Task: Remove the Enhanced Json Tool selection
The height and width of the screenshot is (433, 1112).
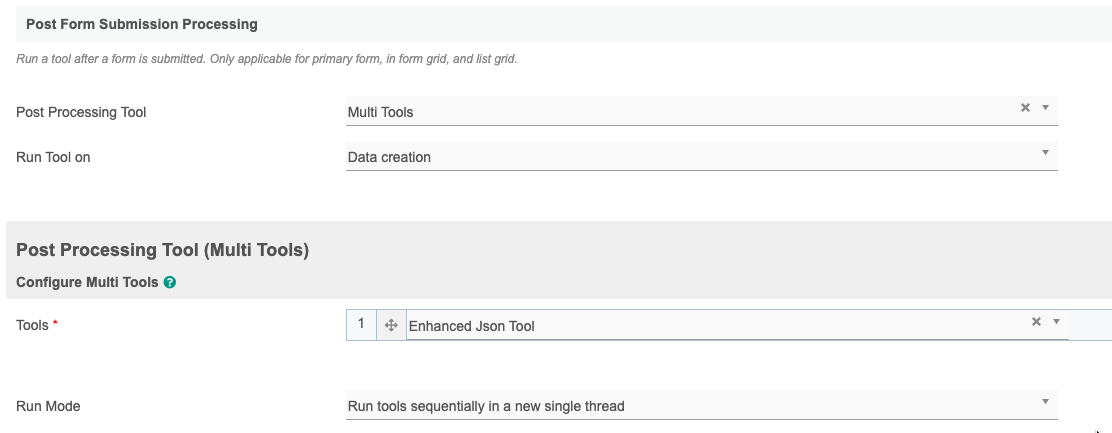Action: (x=1036, y=322)
